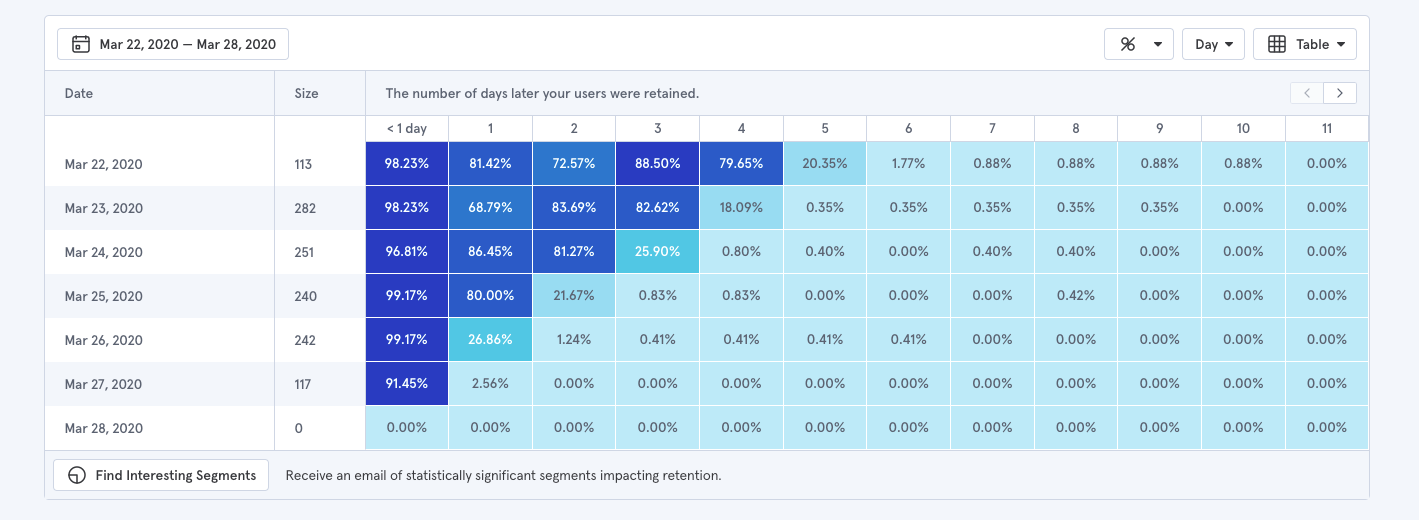This screenshot has height=520, width=1419.
Task: Select the Mar 25, 2020 cohort row
Action: [x=104, y=296]
